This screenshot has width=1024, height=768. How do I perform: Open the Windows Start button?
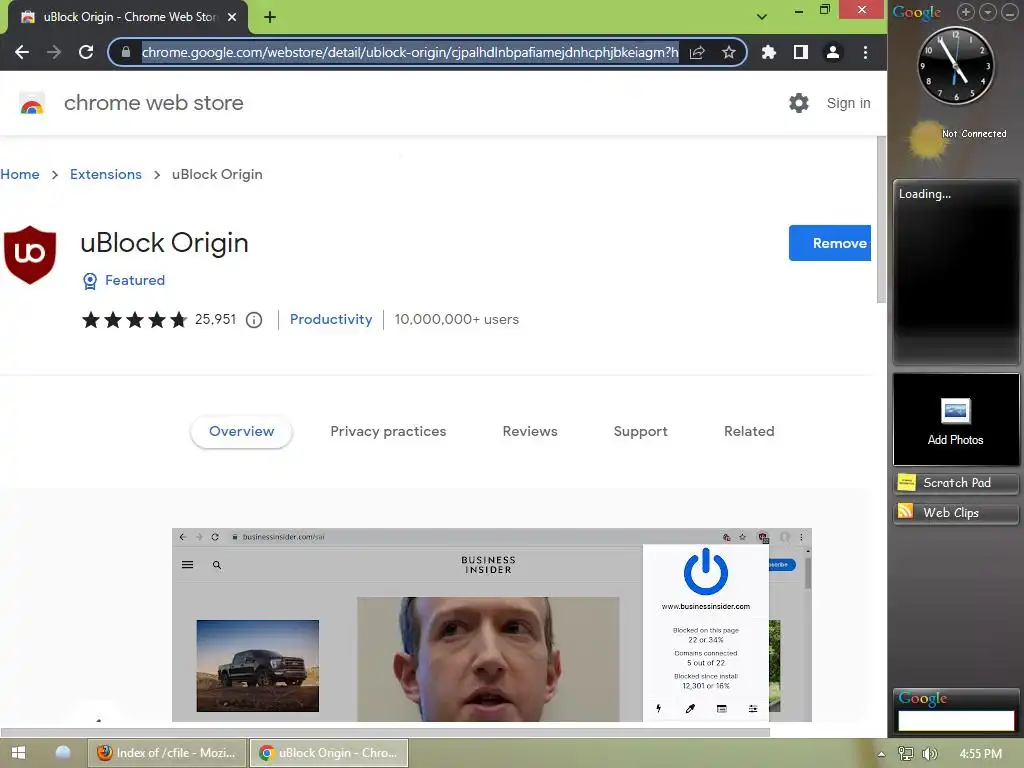(x=18, y=753)
